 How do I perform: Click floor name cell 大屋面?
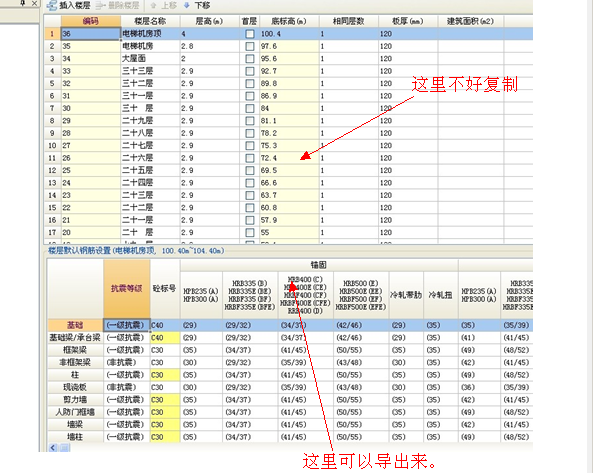click(x=150, y=59)
